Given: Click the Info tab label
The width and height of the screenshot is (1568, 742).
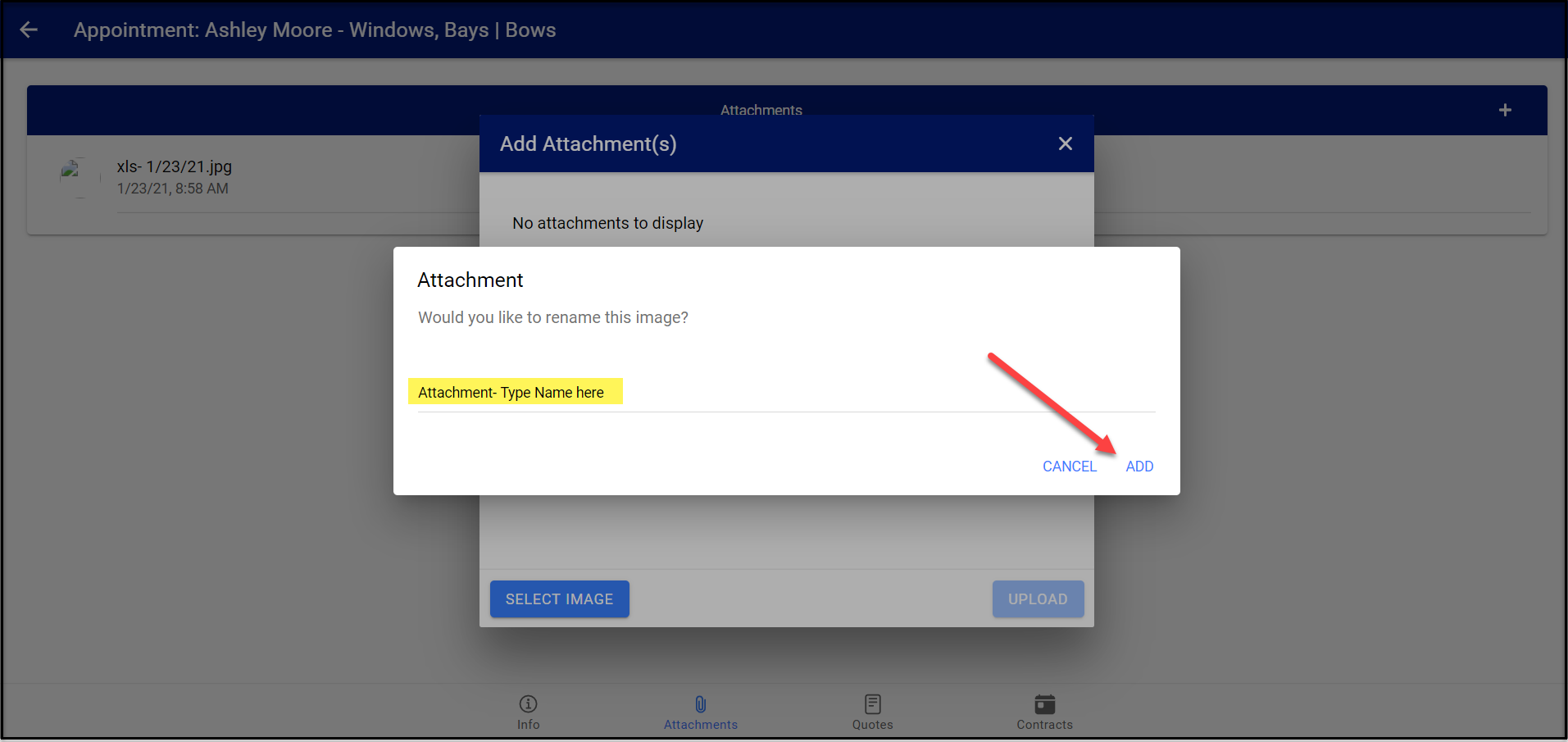Looking at the screenshot, I should click(x=529, y=725).
